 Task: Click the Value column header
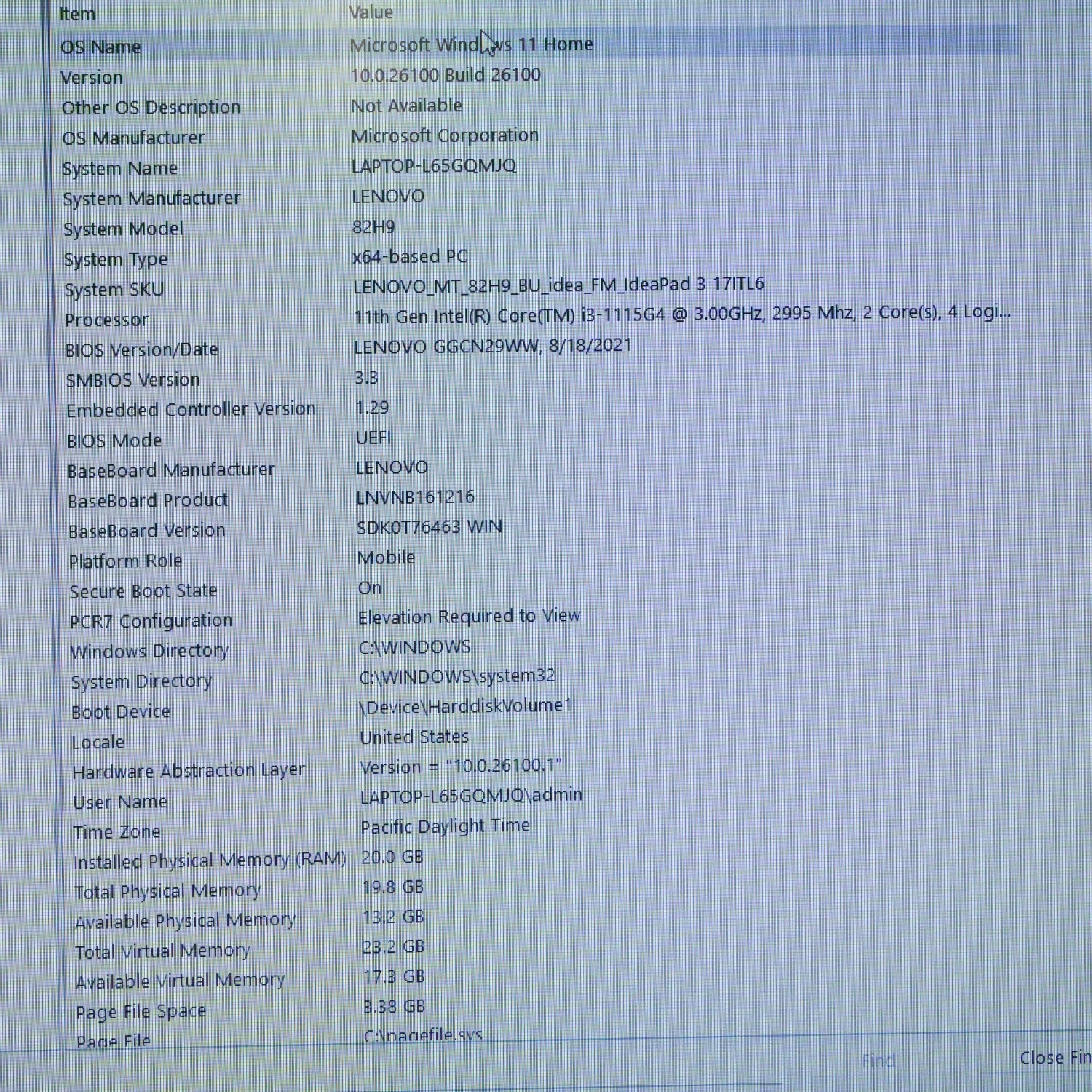click(371, 12)
